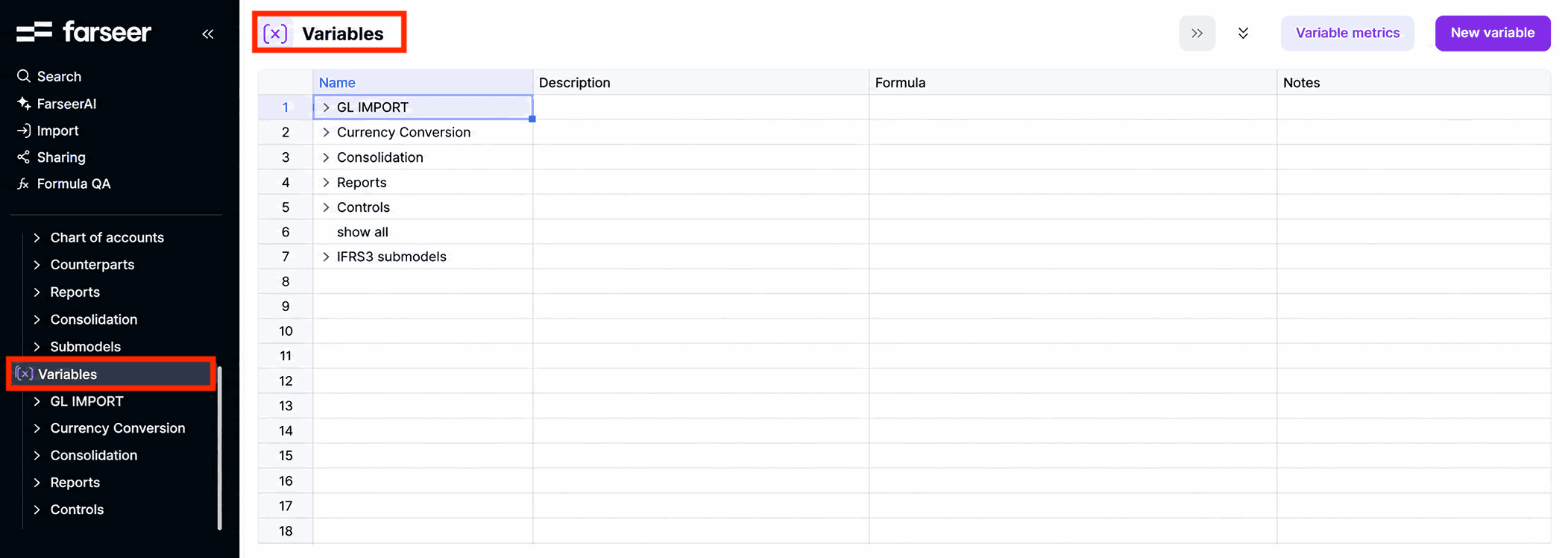The width and height of the screenshot is (1568, 558).
Task: Expand Currency Conversion row in table
Action: pos(326,132)
